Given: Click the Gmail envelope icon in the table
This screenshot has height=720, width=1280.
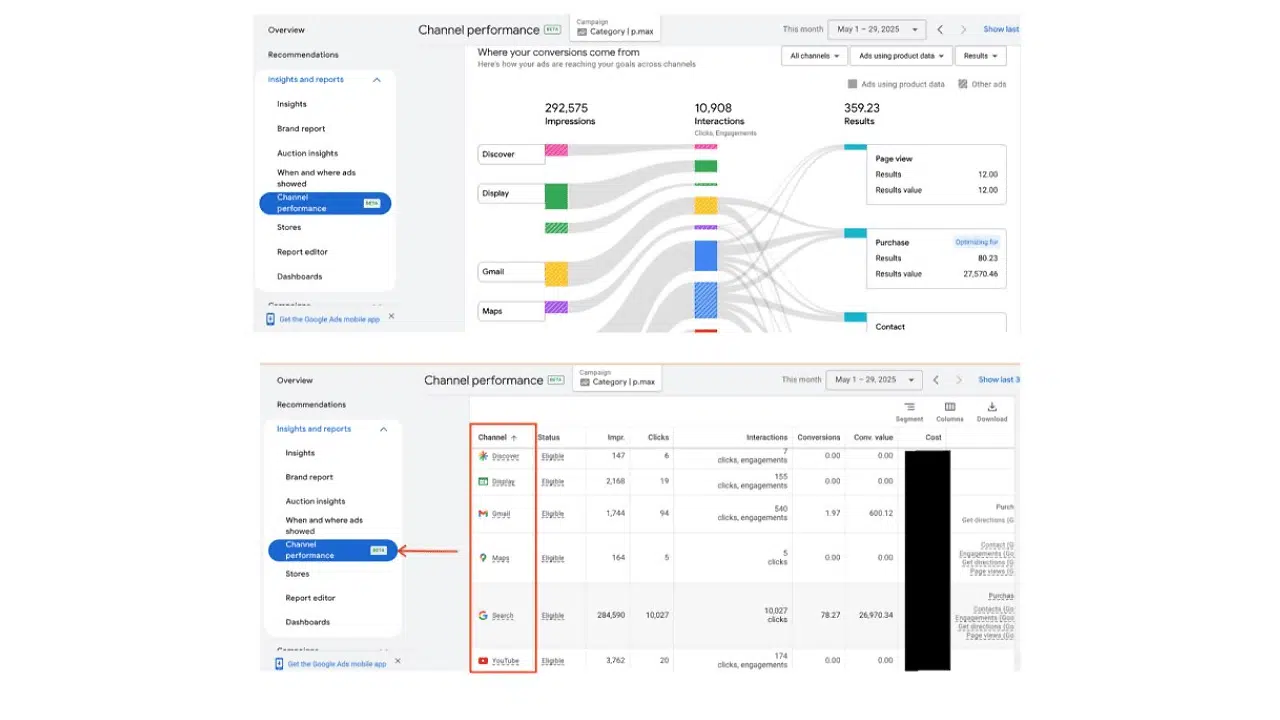Looking at the screenshot, I should 483,514.
